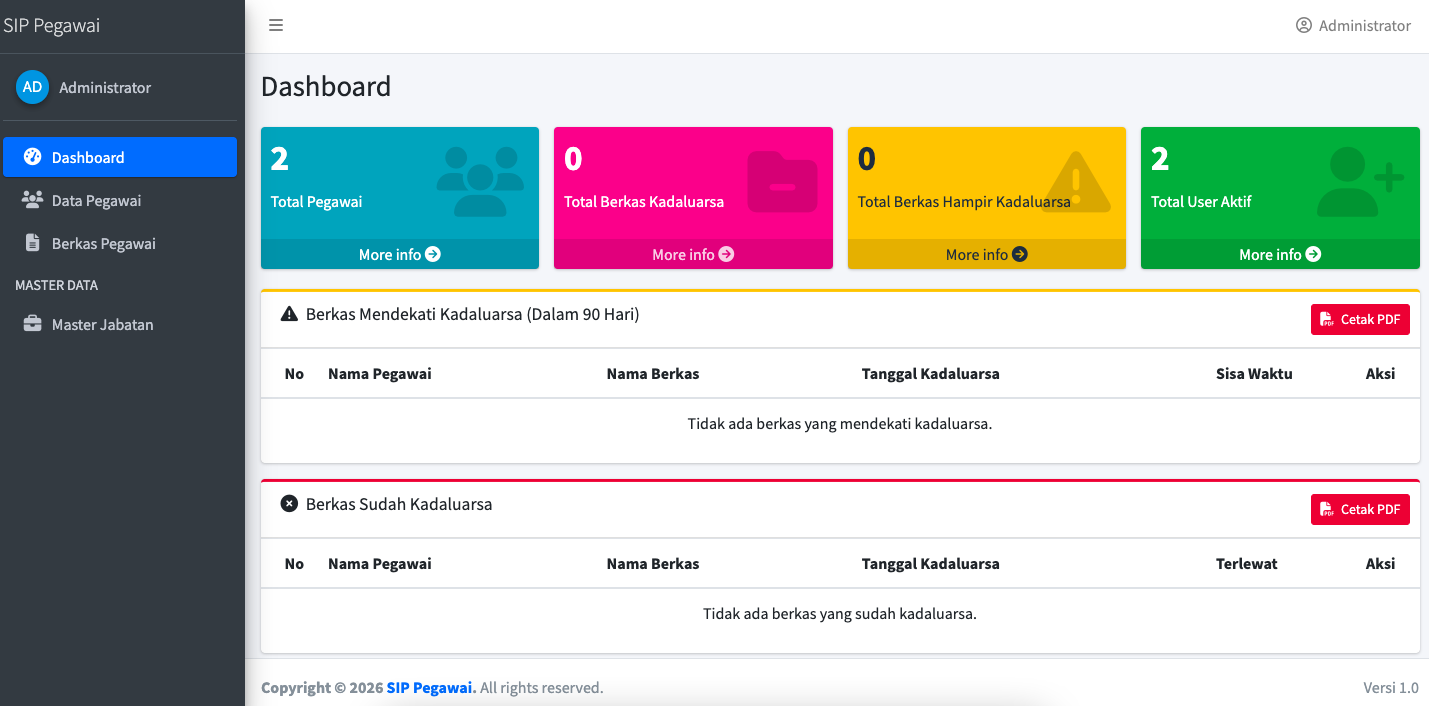Click More info on the Total Pegawai card
The width and height of the screenshot is (1429, 706).
point(399,254)
